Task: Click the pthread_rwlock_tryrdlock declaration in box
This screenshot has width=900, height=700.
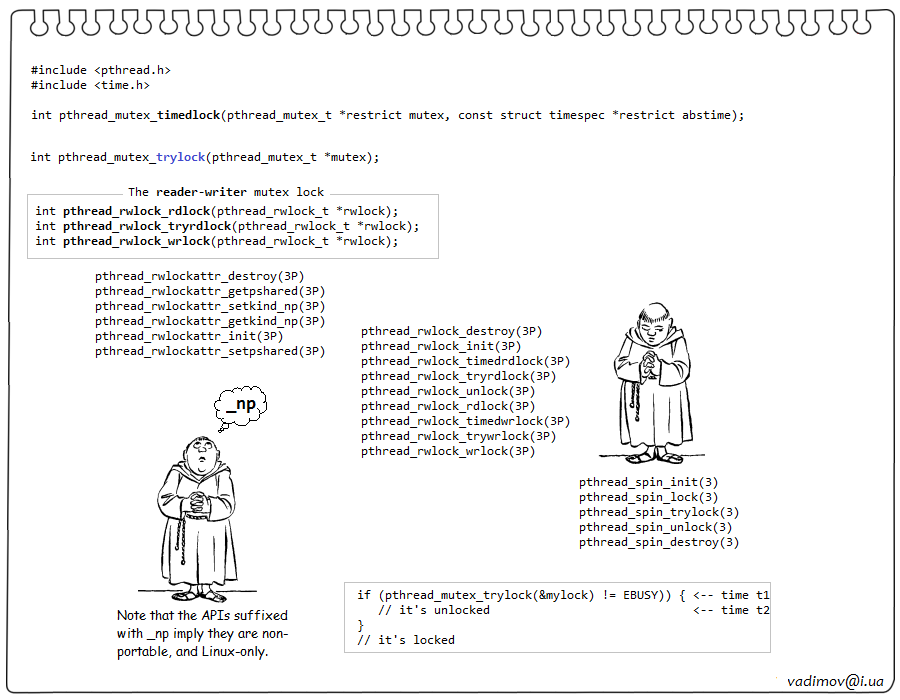Action: (x=227, y=226)
